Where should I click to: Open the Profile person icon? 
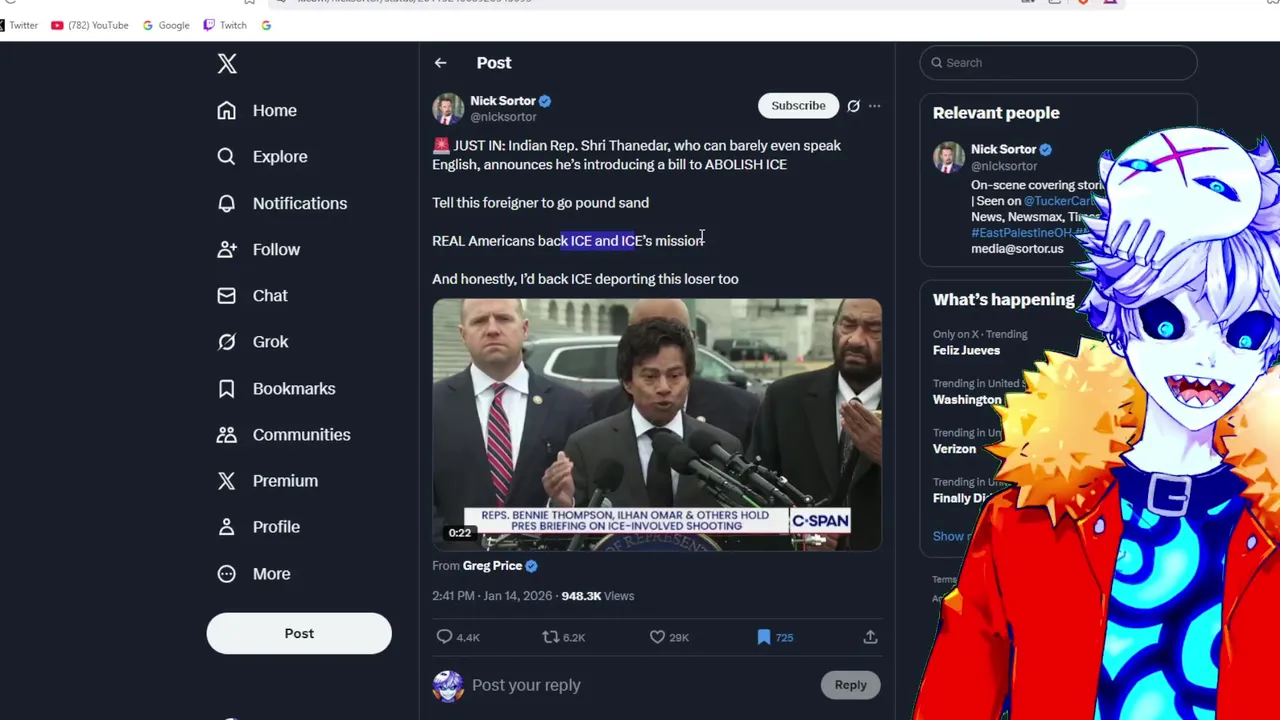227,526
